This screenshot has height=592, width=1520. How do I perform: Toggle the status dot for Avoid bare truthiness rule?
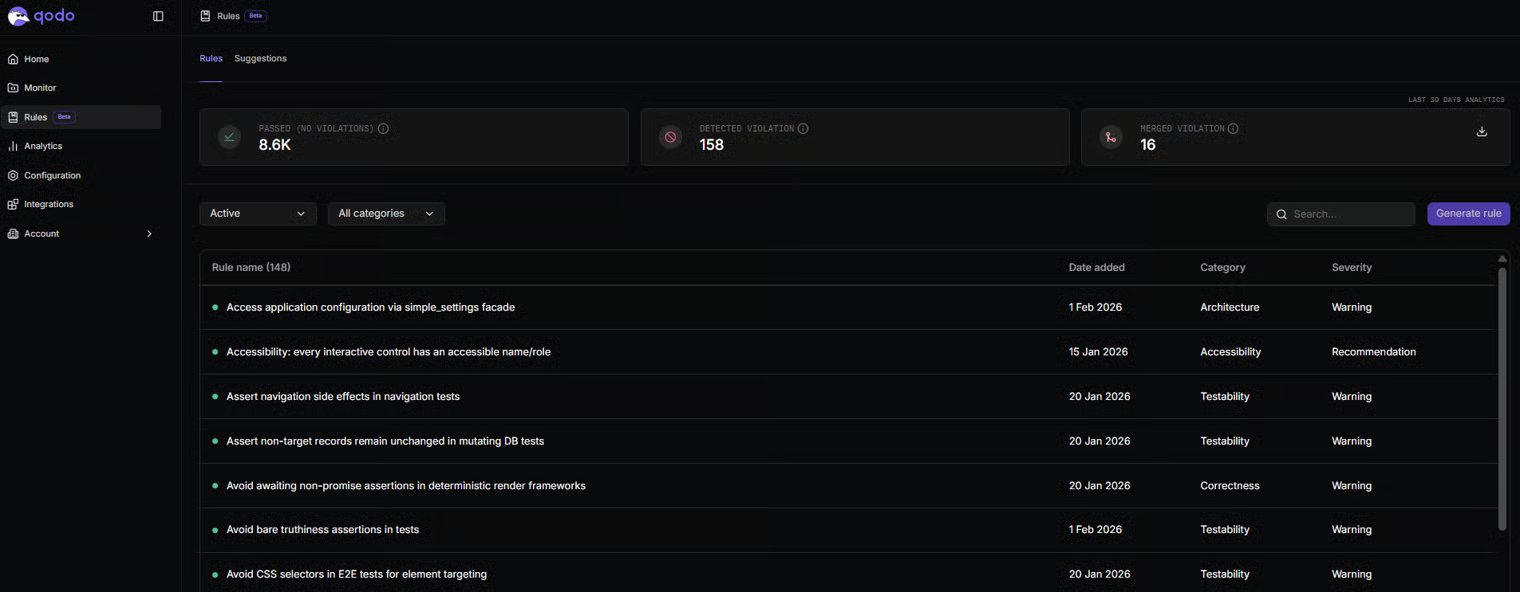point(215,529)
